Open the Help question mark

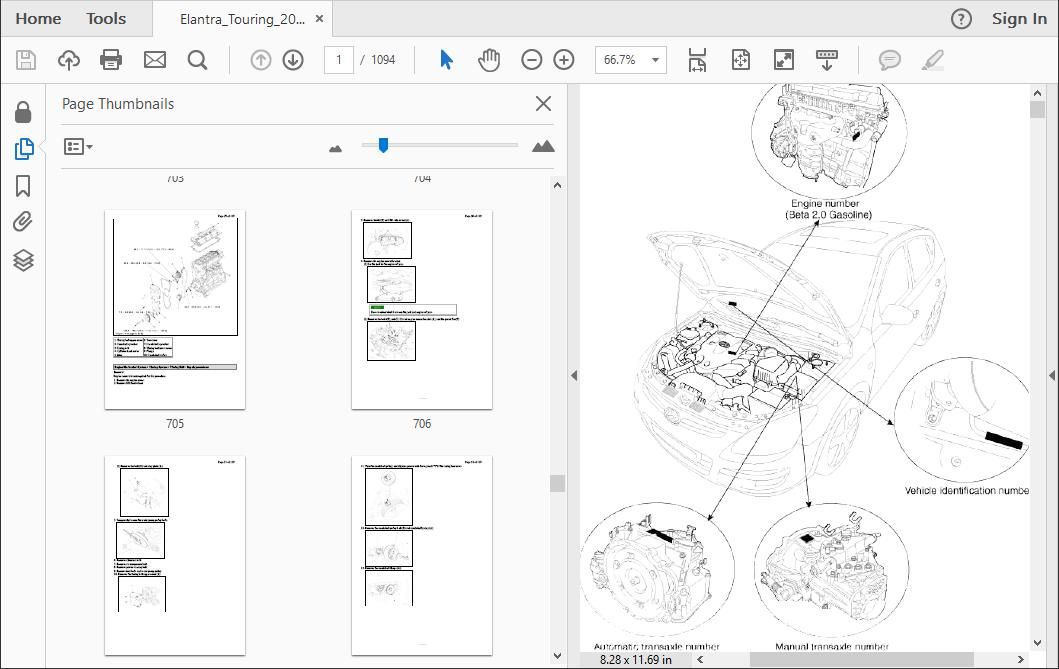[961, 19]
